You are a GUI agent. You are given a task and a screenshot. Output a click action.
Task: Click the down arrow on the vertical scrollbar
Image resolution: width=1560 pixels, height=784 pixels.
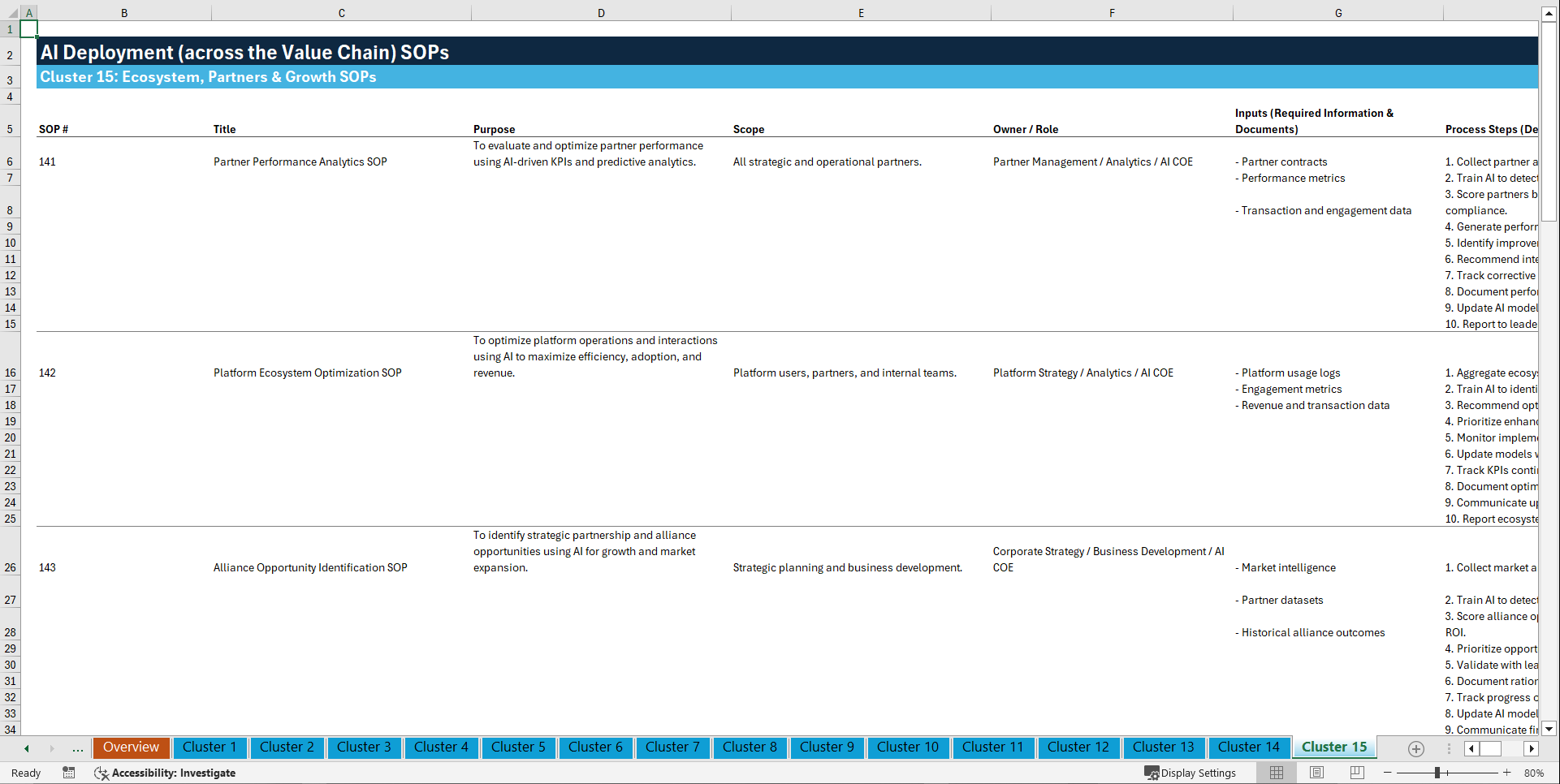click(1549, 729)
